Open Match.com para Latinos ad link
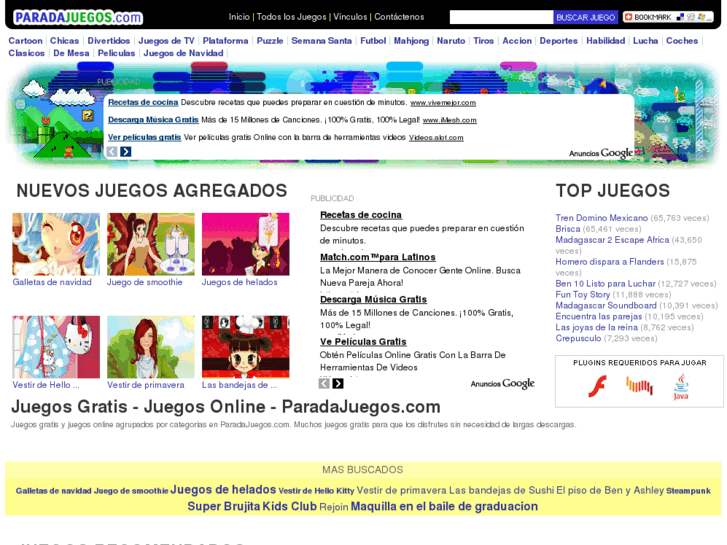The width and height of the screenshot is (727, 545). [x=377, y=257]
